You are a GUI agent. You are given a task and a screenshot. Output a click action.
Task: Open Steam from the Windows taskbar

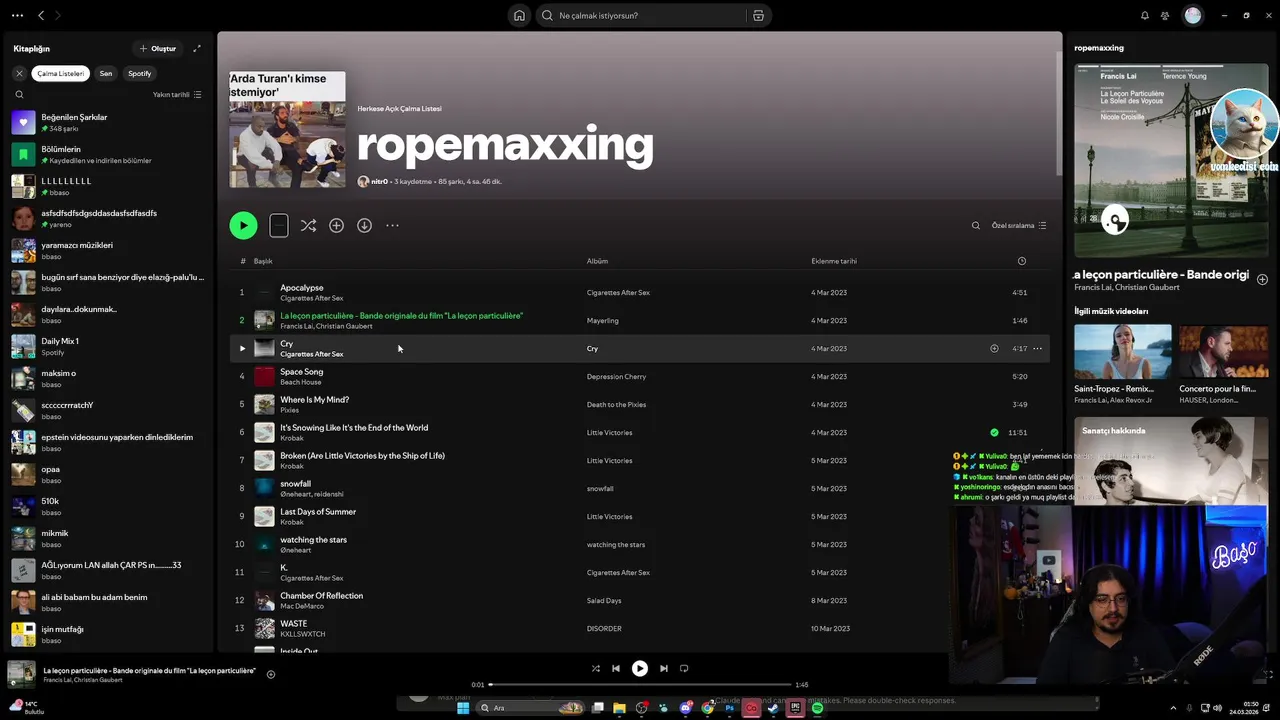click(773, 708)
